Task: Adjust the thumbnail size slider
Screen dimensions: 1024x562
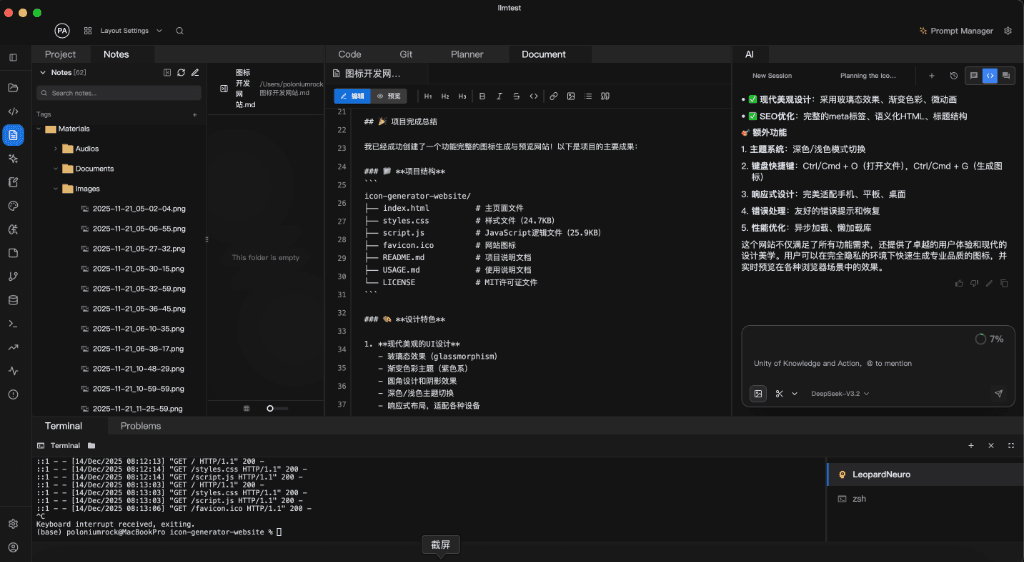Action: (276, 409)
